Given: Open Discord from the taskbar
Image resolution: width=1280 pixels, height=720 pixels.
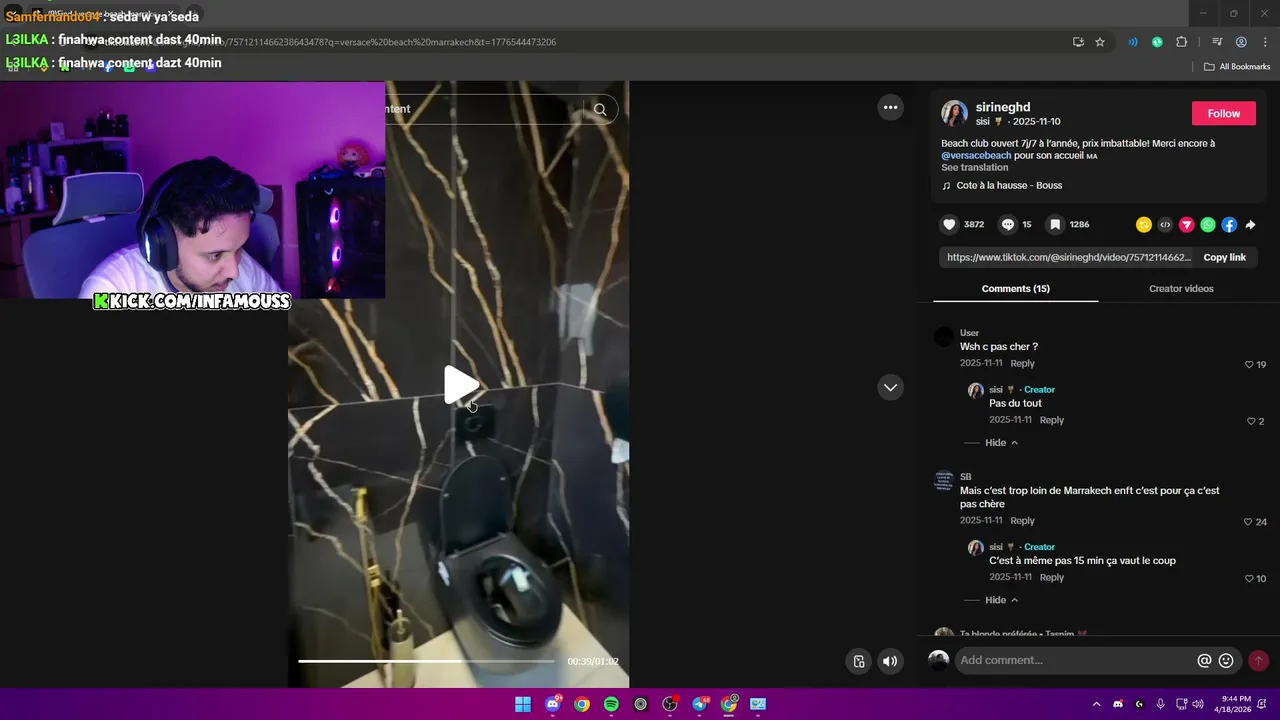Looking at the screenshot, I should click(553, 704).
